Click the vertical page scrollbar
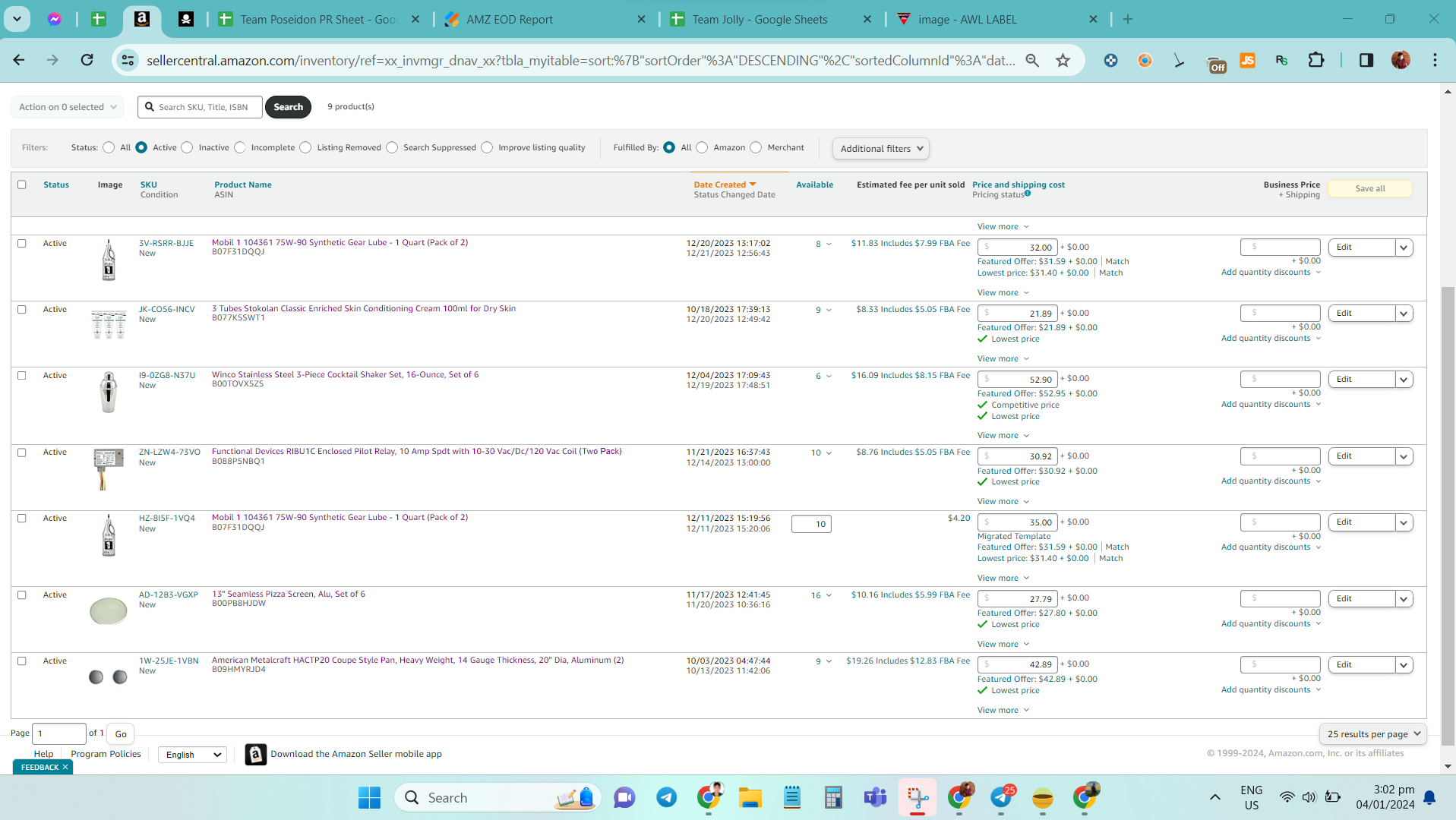Screen dimensions: 1456x820 click(1448, 516)
